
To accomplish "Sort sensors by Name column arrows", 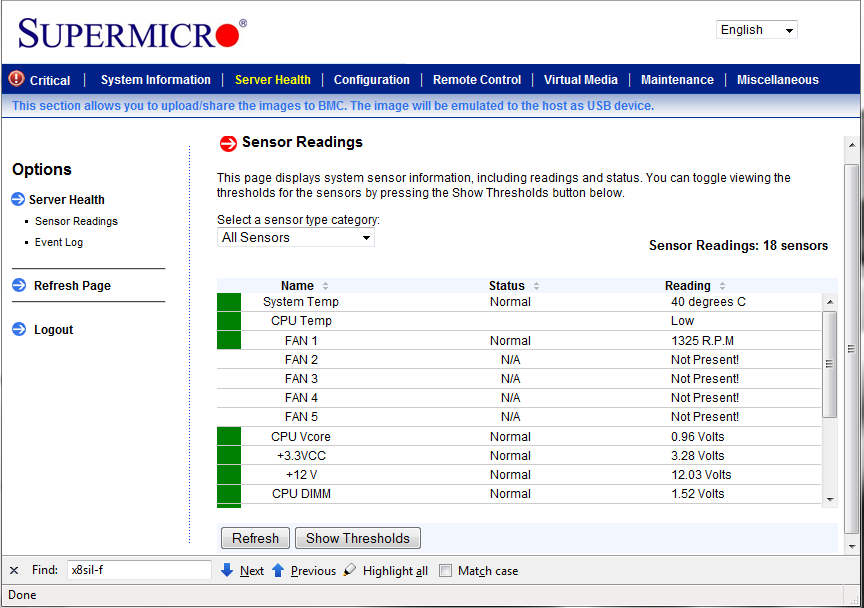I will click(325, 286).
